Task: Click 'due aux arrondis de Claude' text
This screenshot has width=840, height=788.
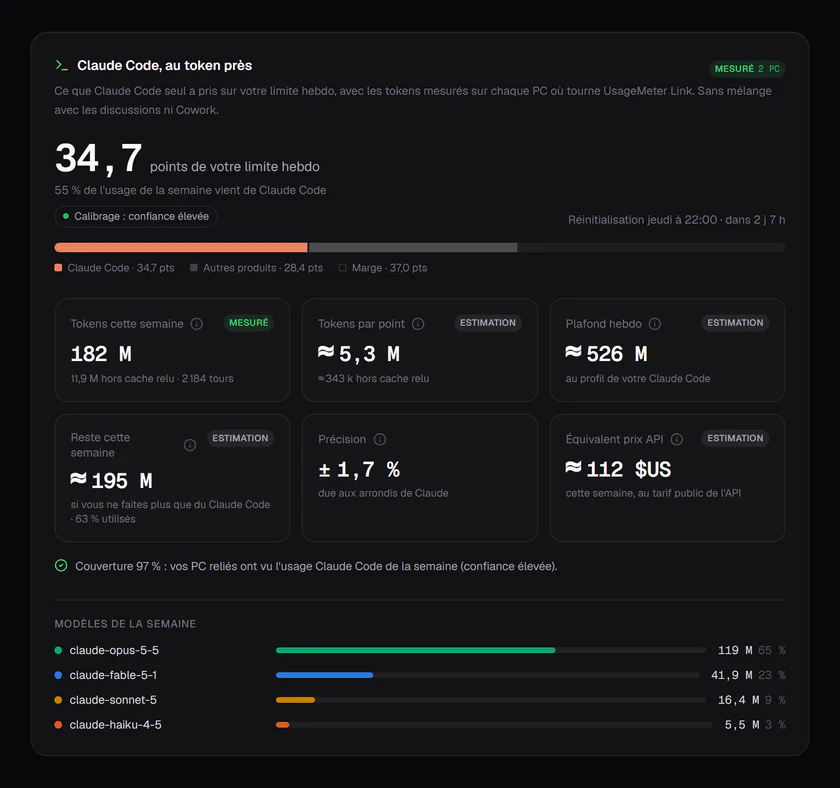Action: click(384, 493)
